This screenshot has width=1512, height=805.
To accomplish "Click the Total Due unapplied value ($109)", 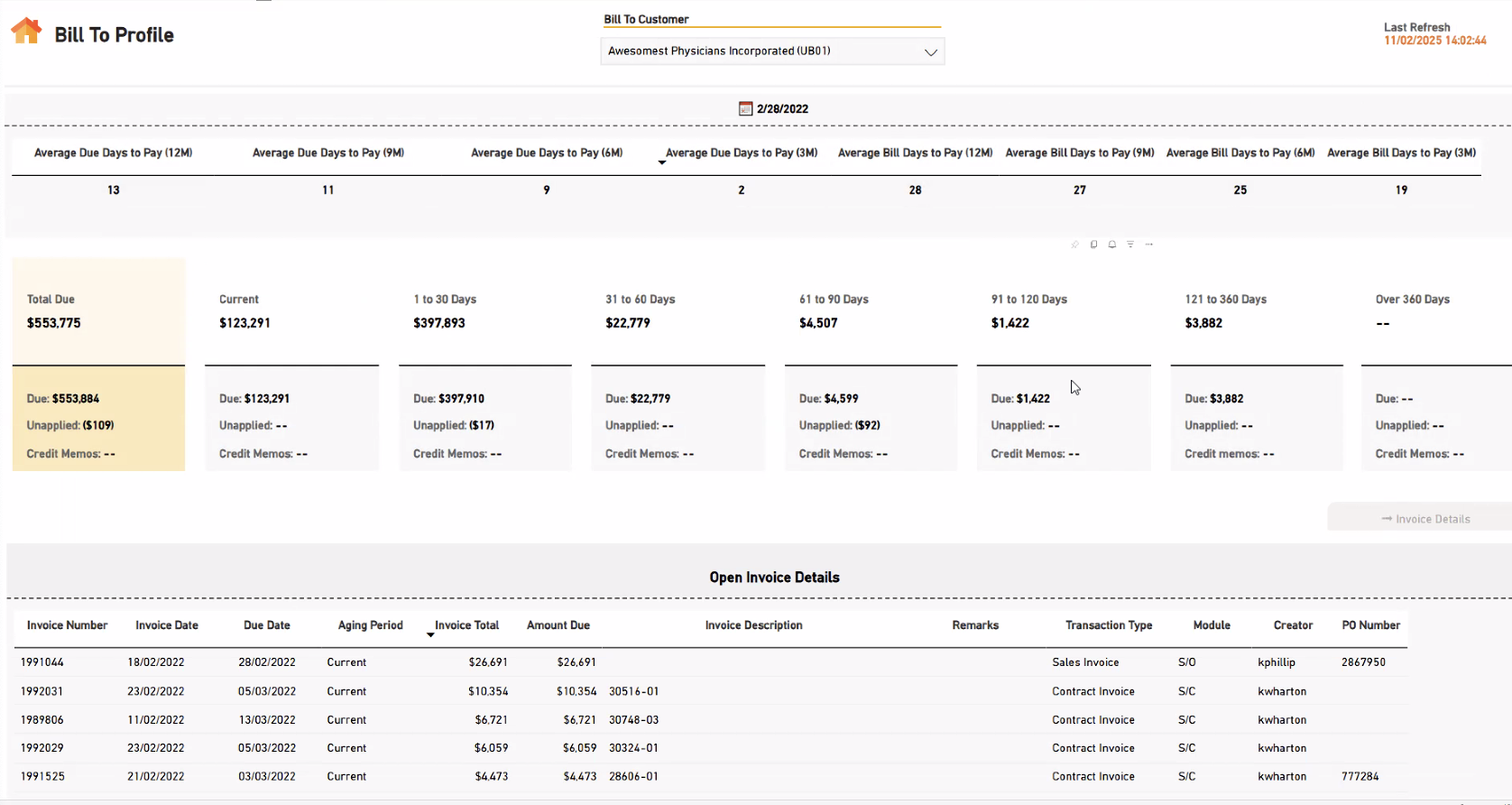I will click(97, 425).
